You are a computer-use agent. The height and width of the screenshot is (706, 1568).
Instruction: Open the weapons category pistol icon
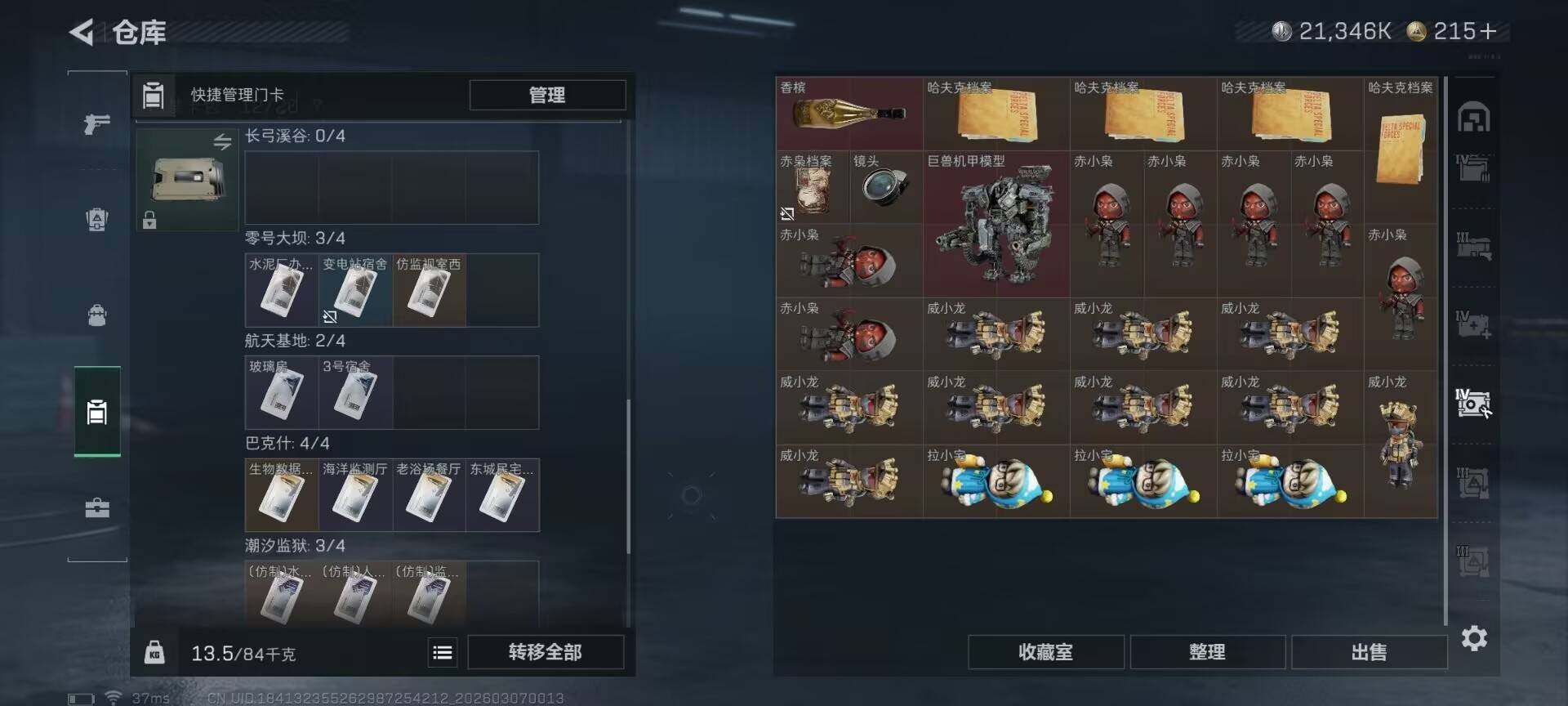(x=97, y=123)
